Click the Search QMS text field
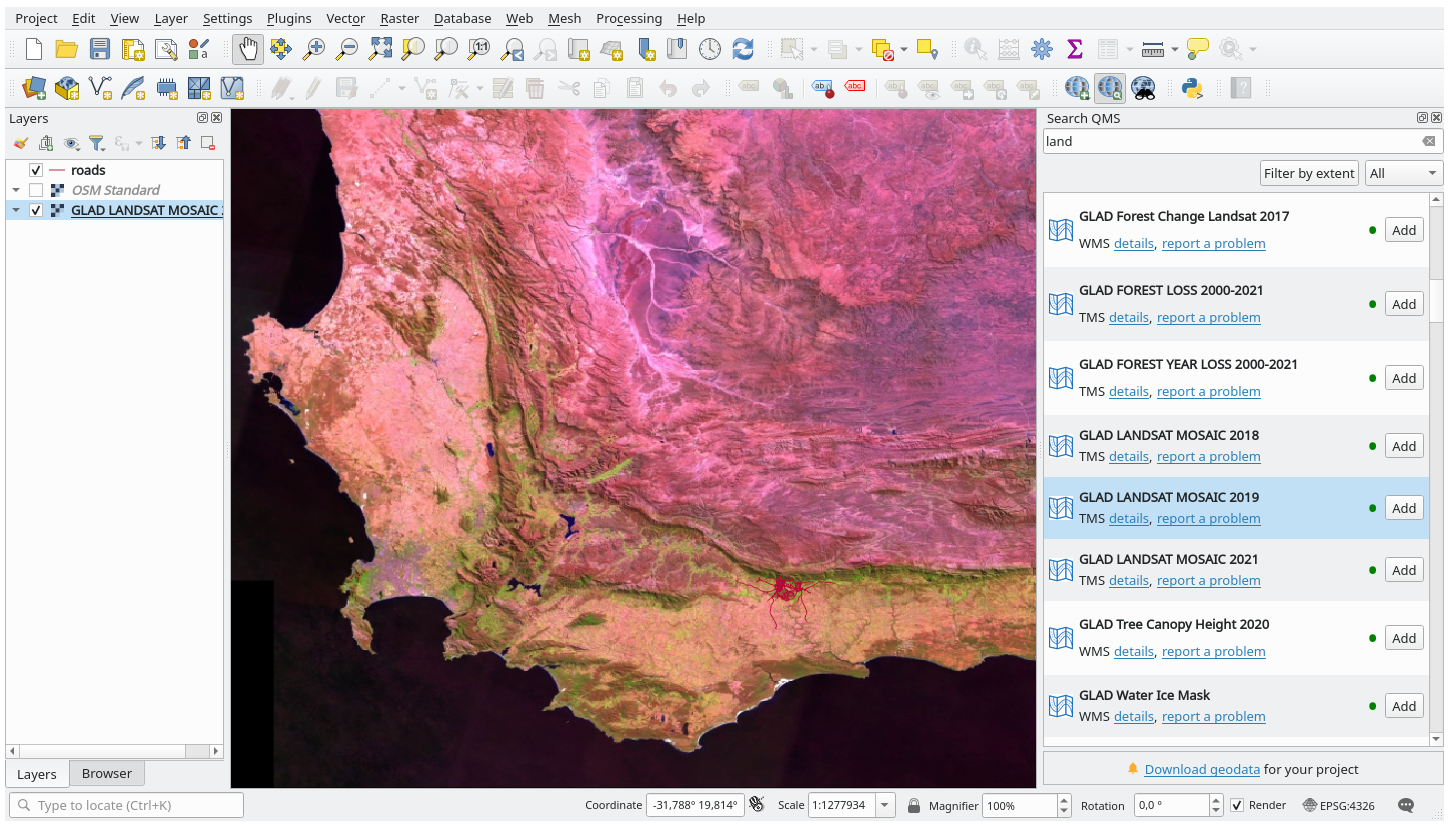1449x834 pixels. (1230, 141)
